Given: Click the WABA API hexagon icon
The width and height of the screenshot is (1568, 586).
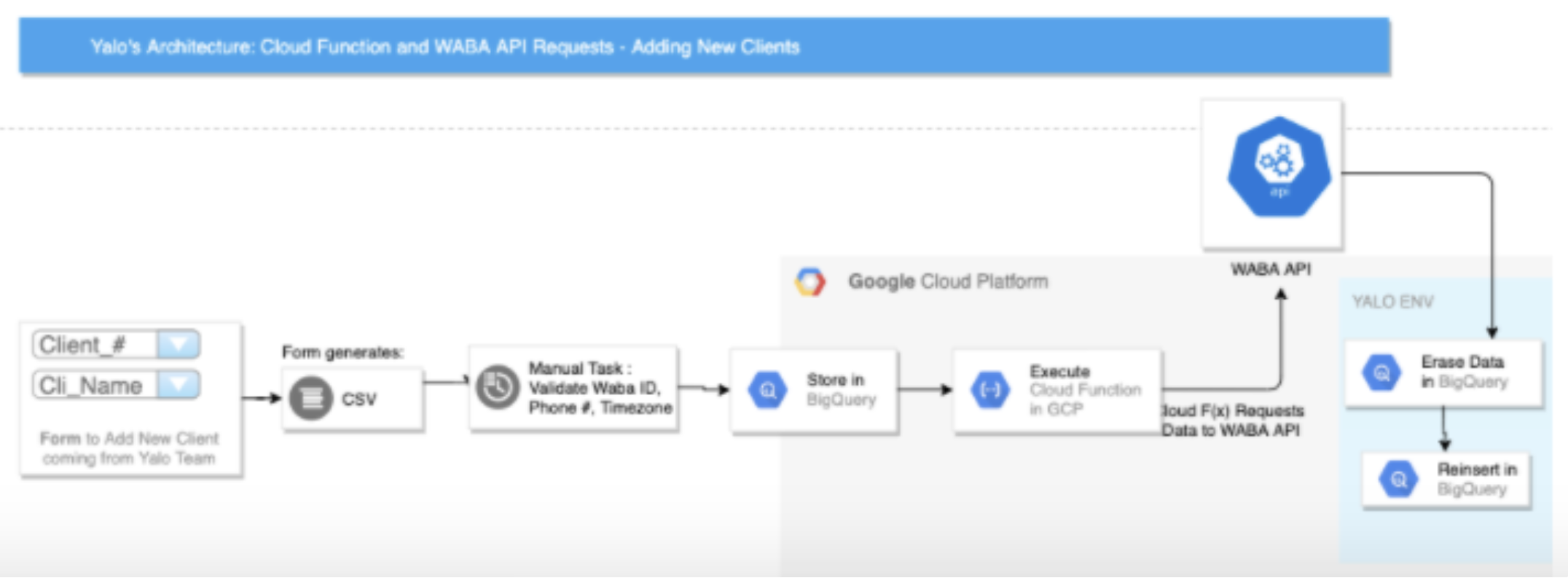Looking at the screenshot, I should pos(1279,167).
